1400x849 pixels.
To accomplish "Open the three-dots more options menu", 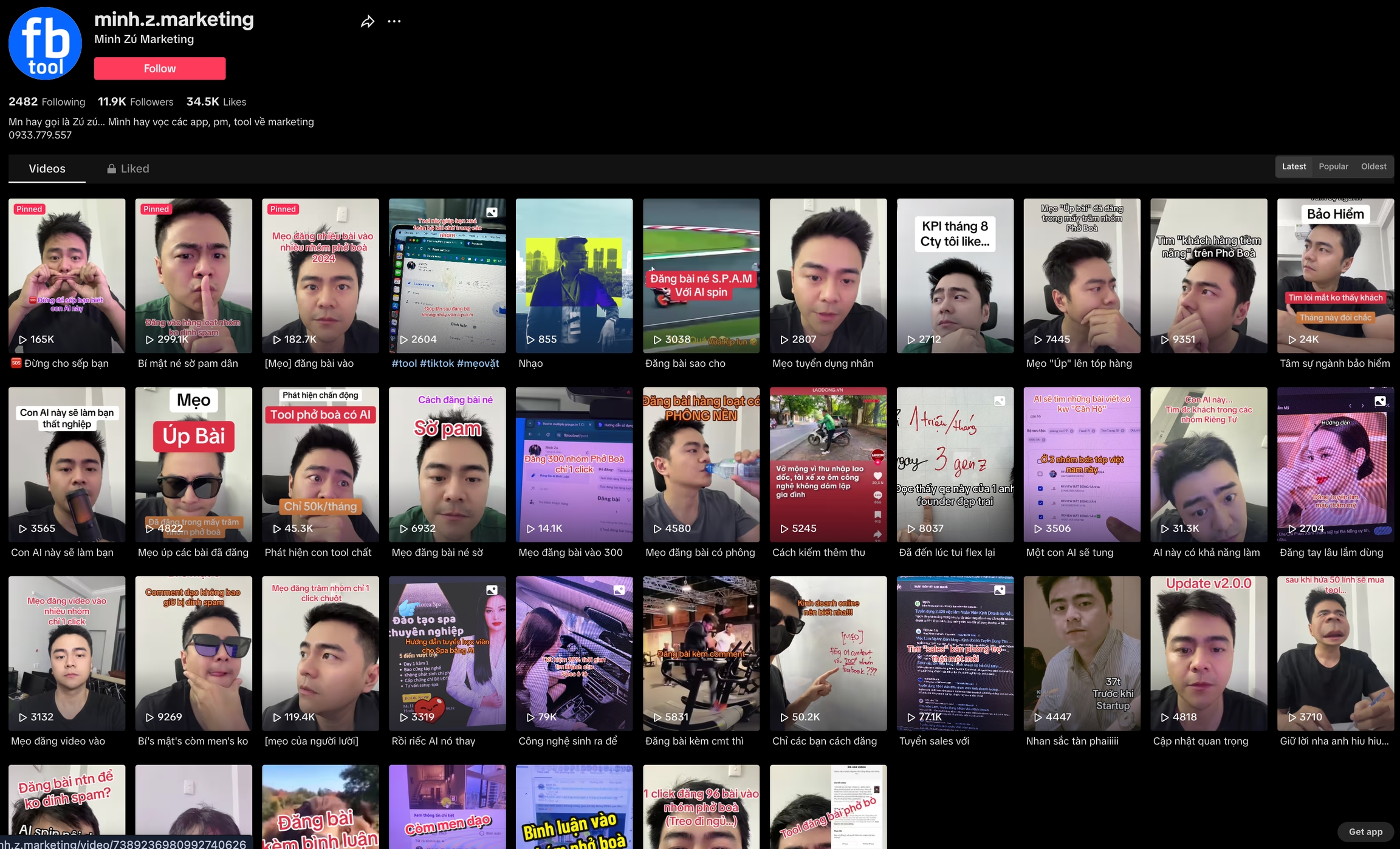I will [x=394, y=21].
